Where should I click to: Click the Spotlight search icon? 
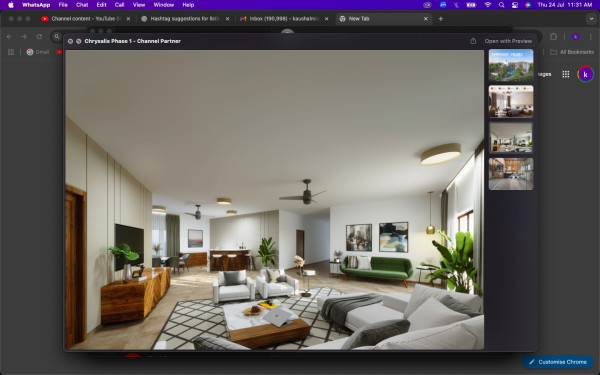[x=501, y=5]
